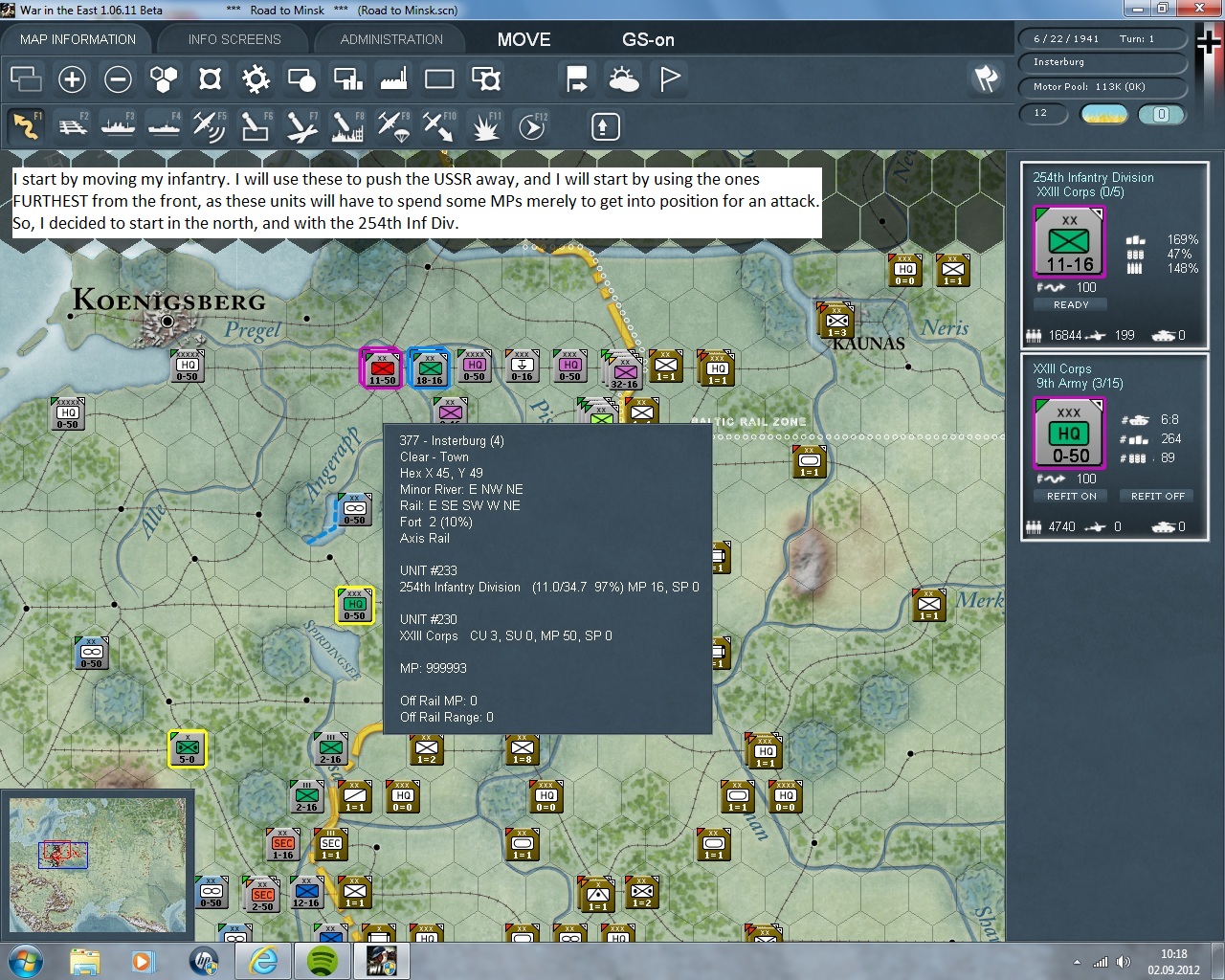Screen dimensions: 1225x980
Task: Select the F1 ground move mode icon
Action: [26, 126]
